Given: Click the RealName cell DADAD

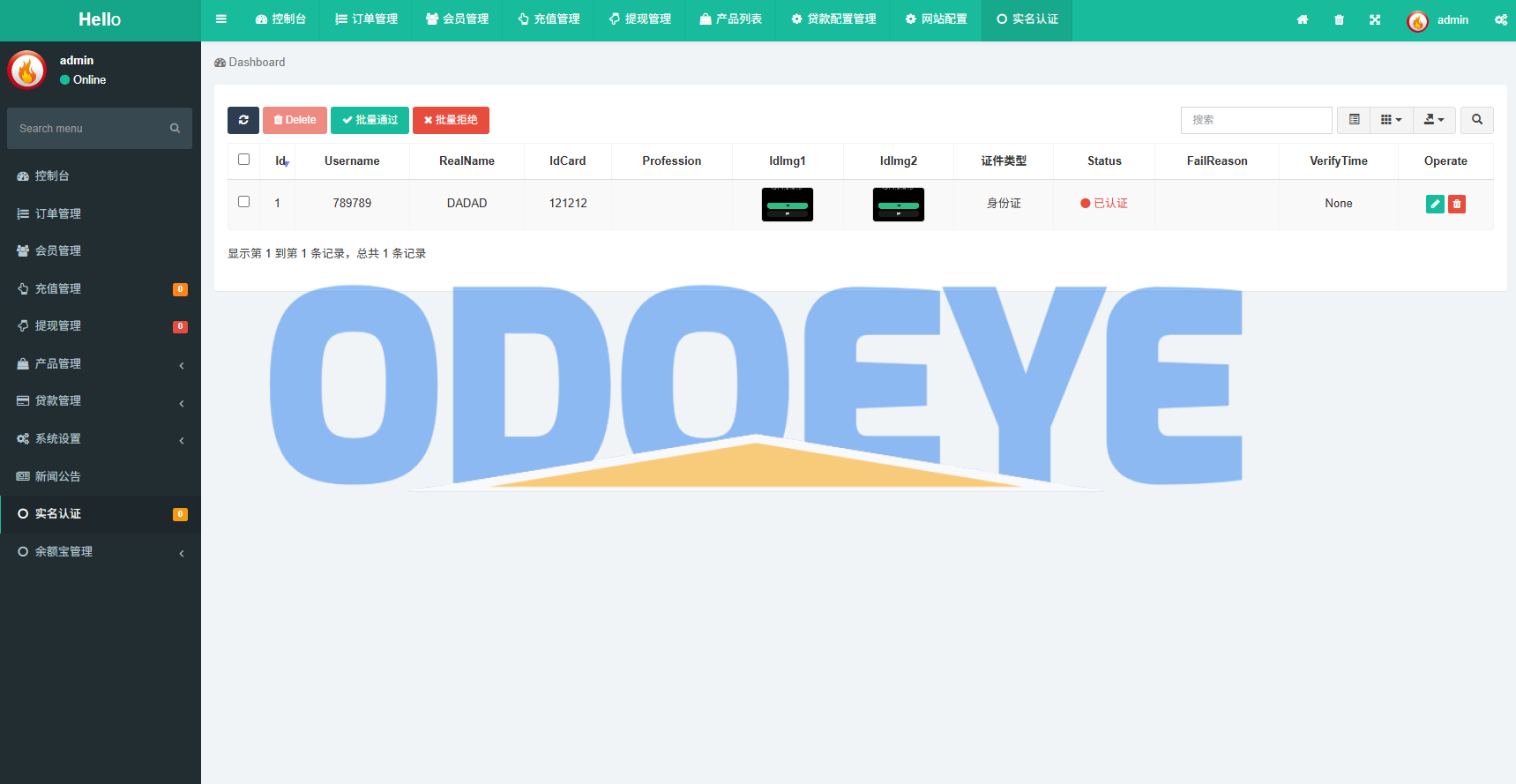Looking at the screenshot, I should (467, 204).
